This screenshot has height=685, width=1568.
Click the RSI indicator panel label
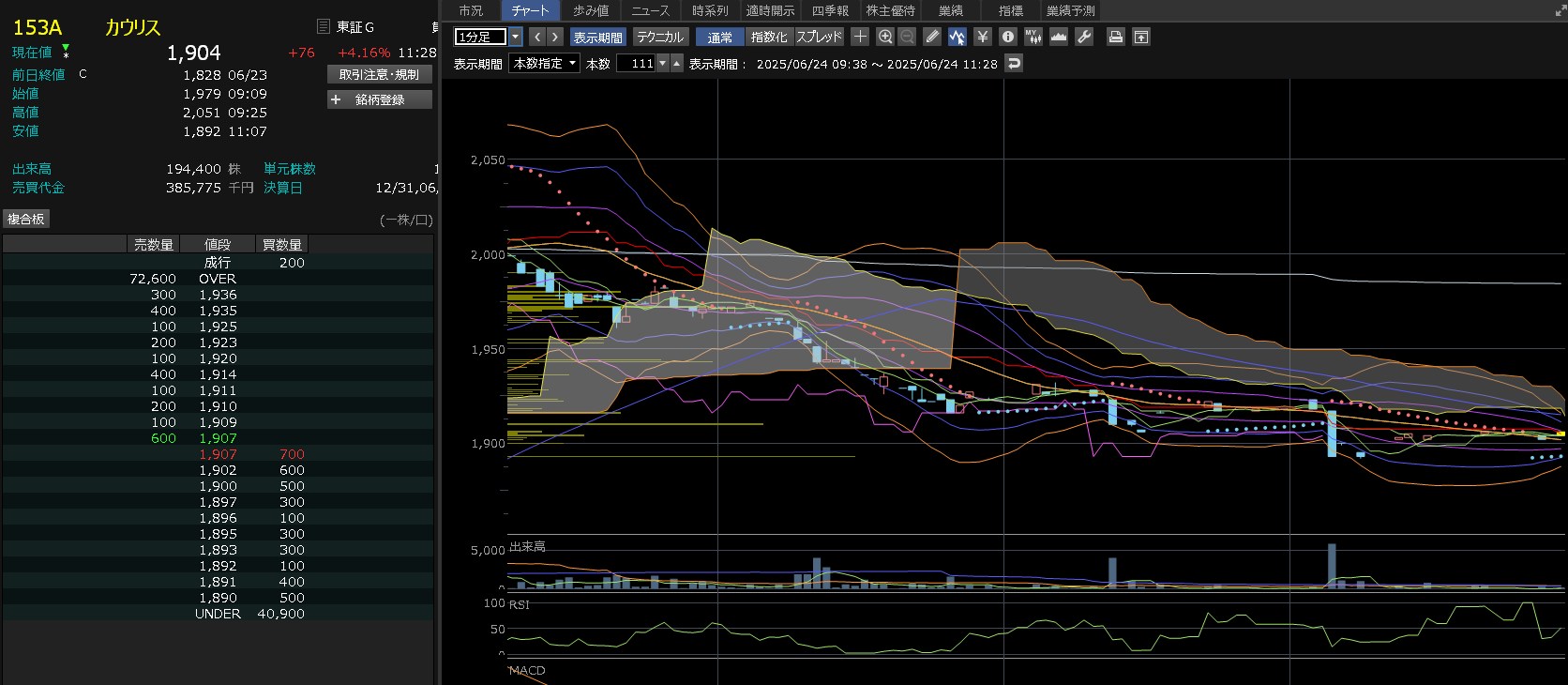click(x=520, y=604)
